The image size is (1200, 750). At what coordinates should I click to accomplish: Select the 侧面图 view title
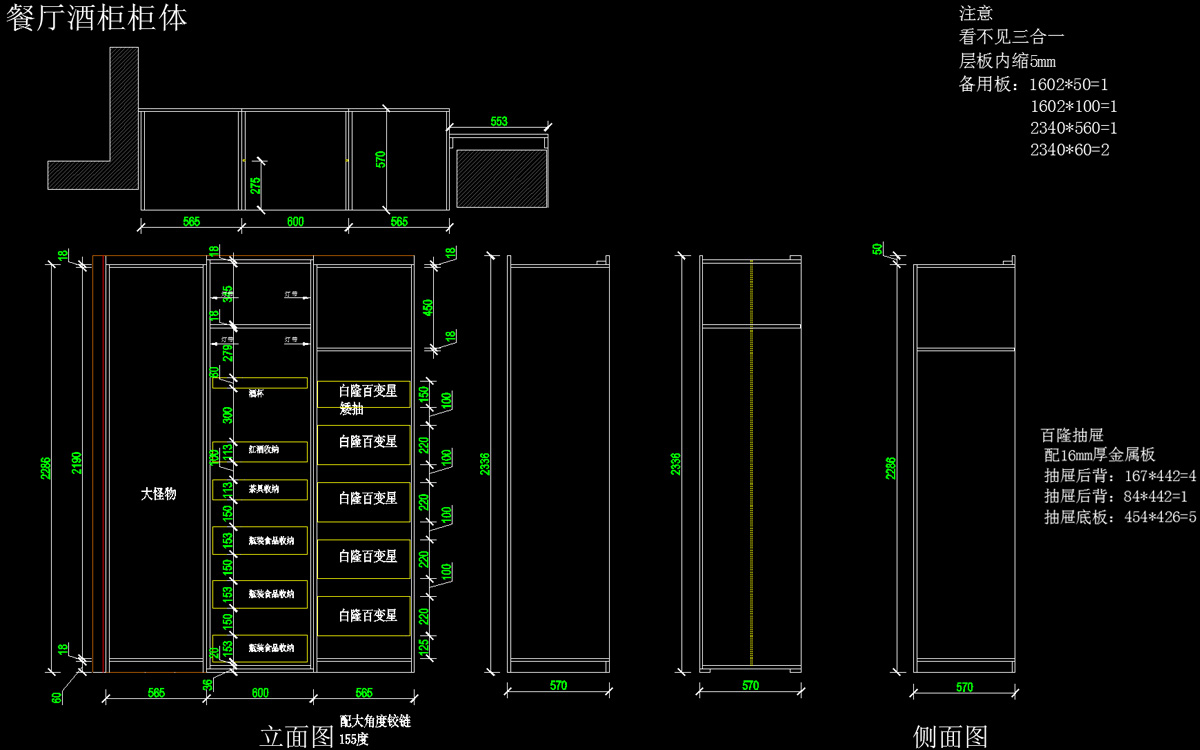950,737
